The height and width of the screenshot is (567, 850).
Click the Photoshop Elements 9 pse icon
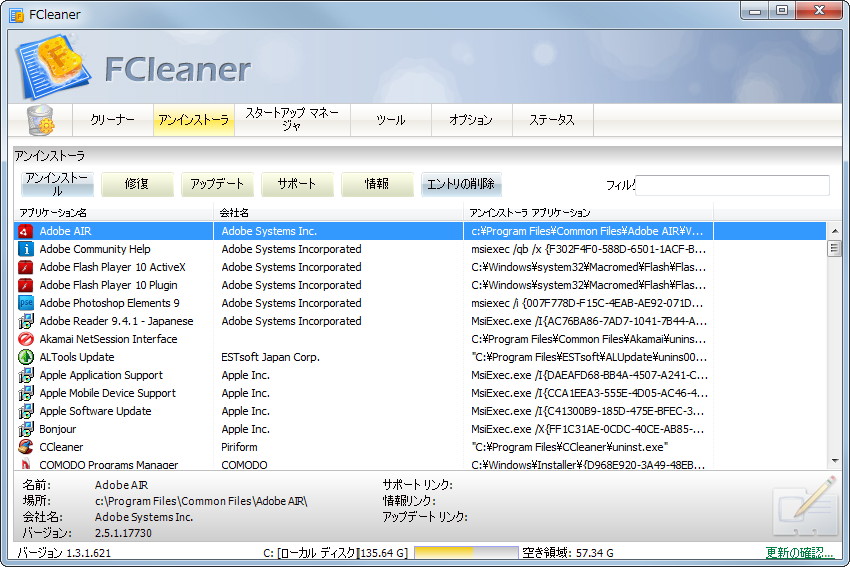point(25,303)
